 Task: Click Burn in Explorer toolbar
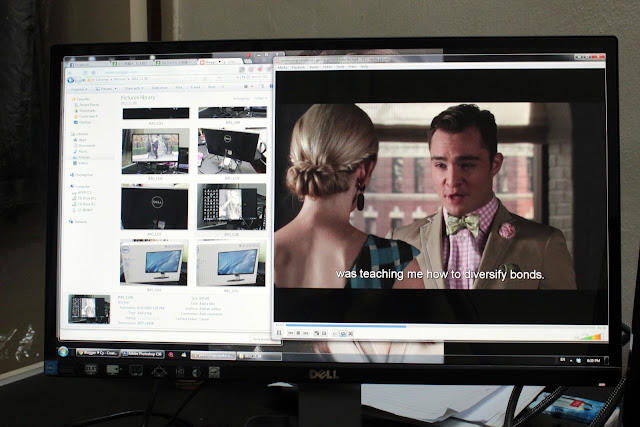coord(211,87)
